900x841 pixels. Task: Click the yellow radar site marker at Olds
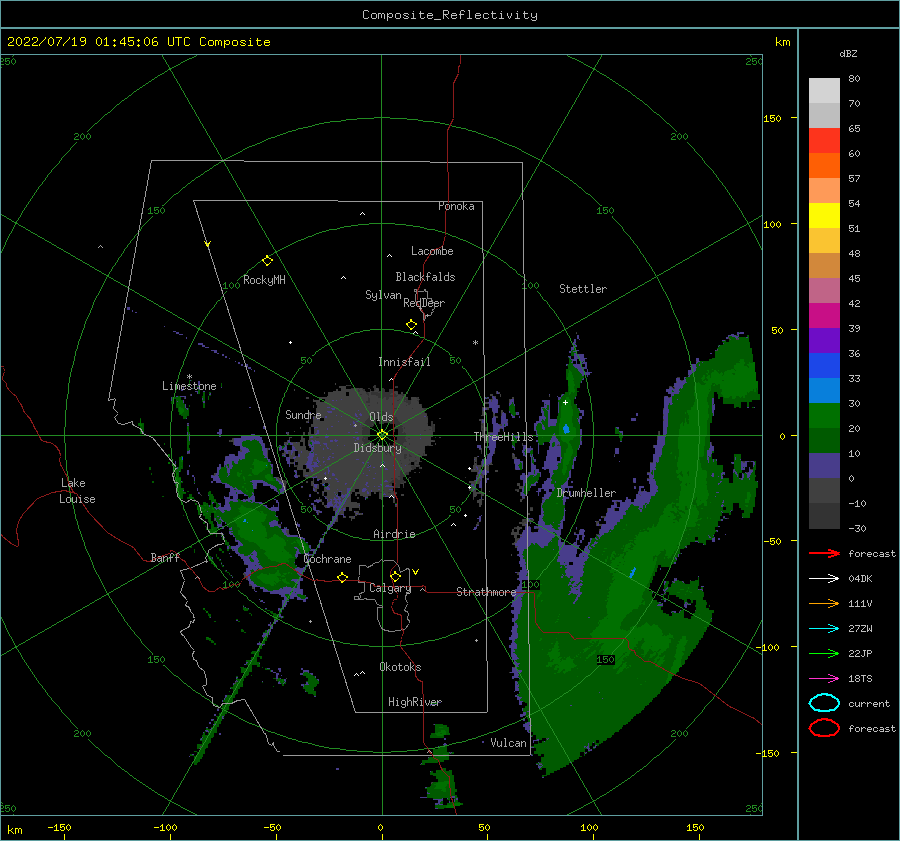(382, 435)
